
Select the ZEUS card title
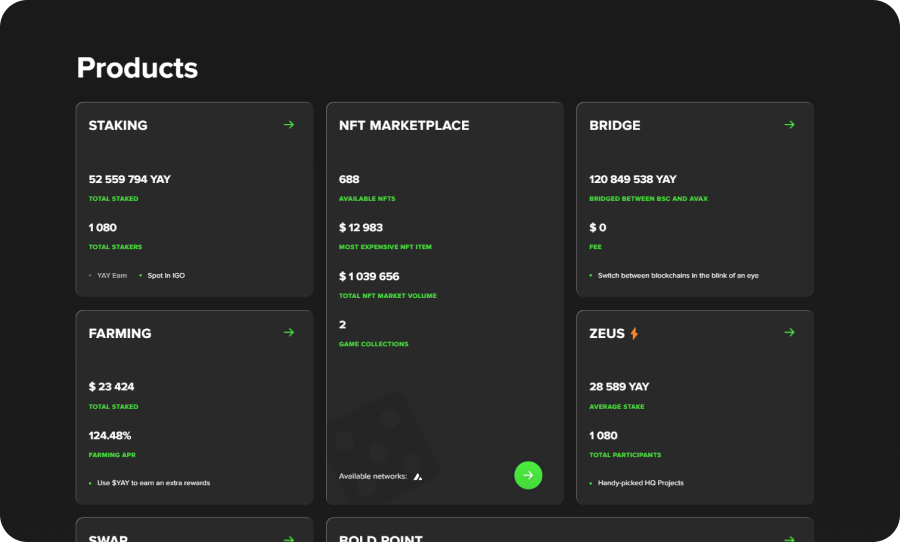(x=607, y=334)
